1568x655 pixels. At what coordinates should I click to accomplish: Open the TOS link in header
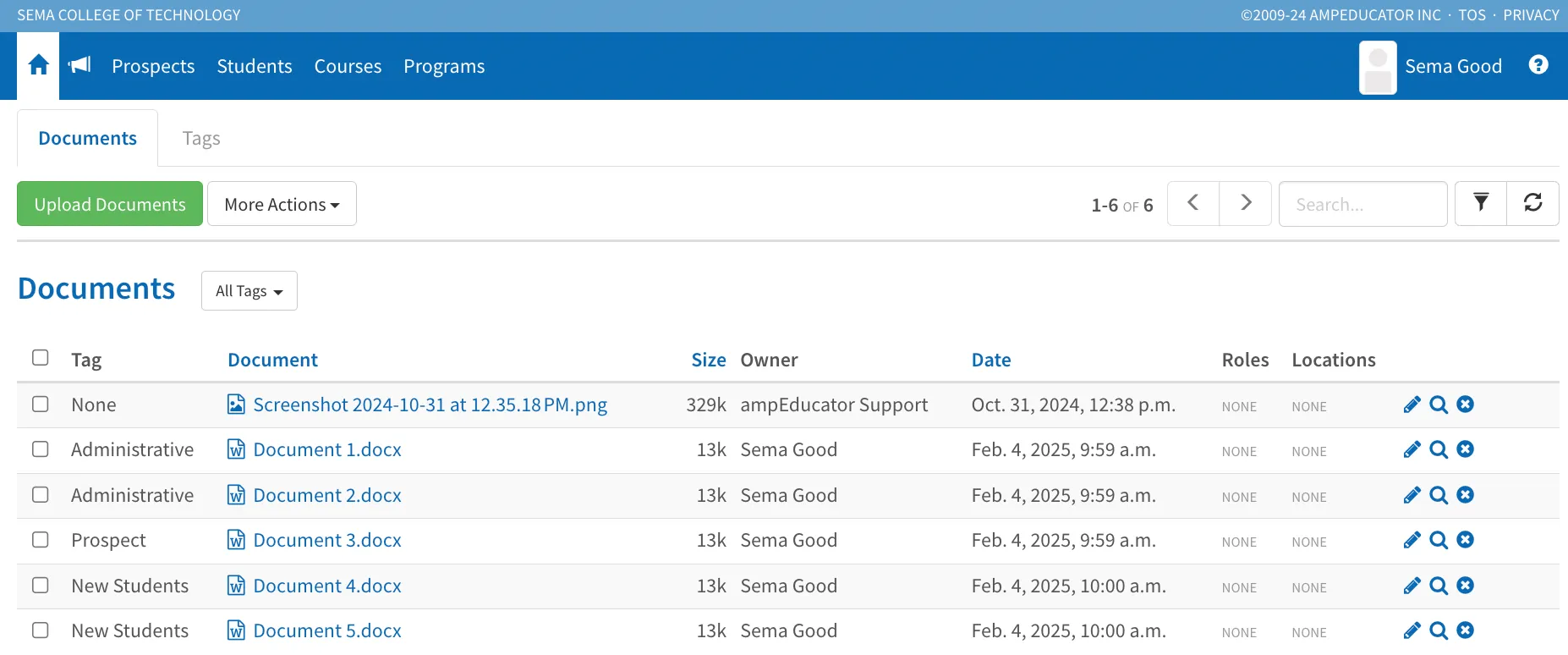click(x=1472, y=15)
